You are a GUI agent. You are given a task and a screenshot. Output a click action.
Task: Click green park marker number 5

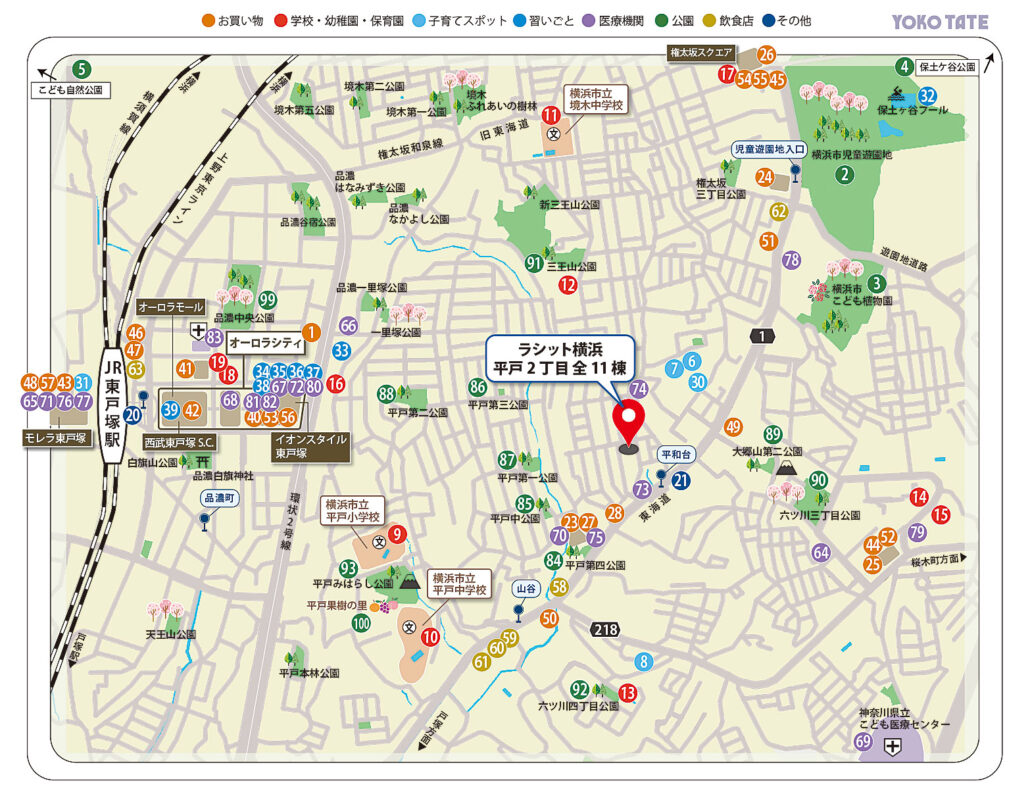81,69
